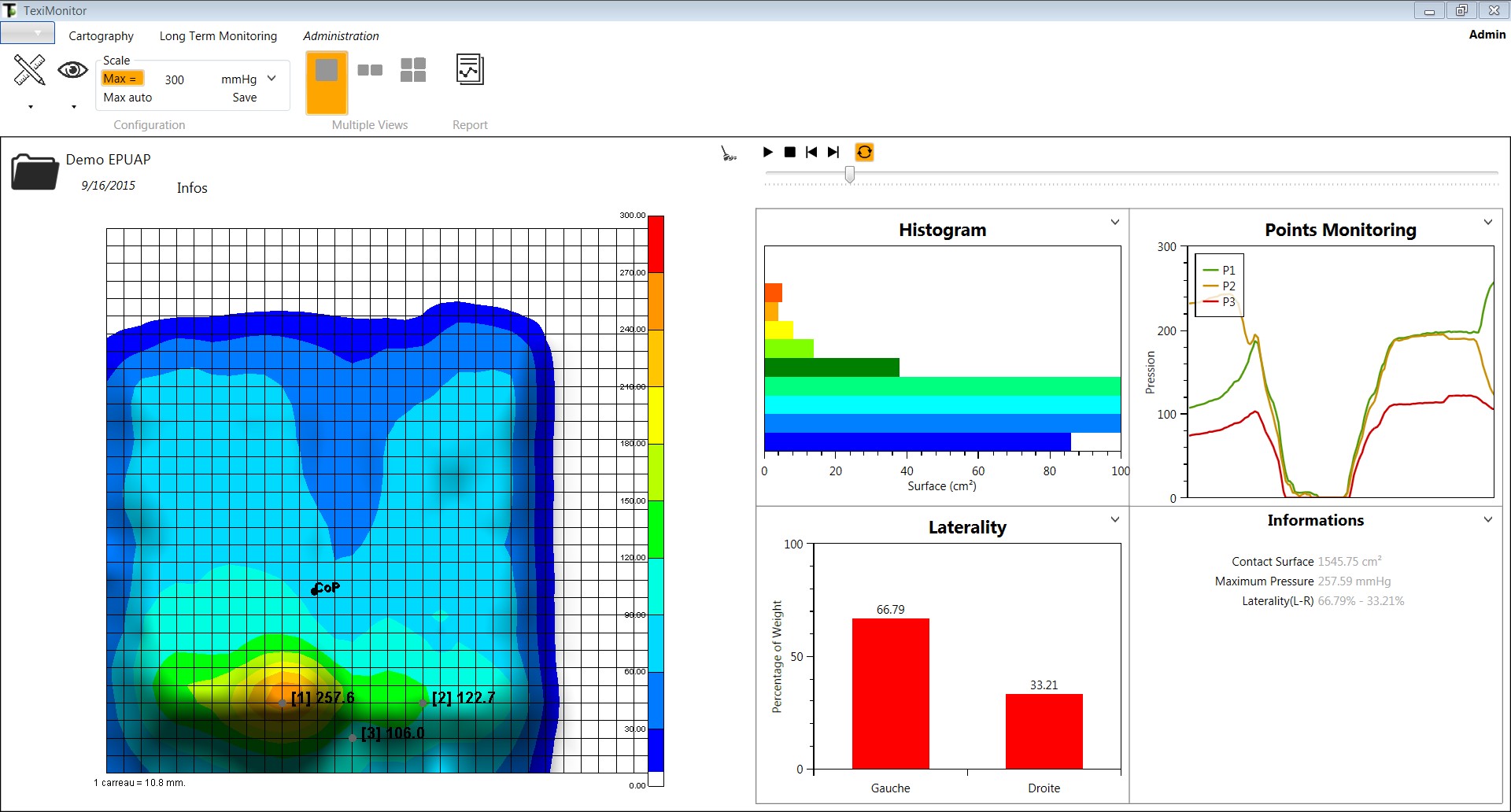Screen dimensions: 1511x812
Task: Open the Long Term Monitoring tab
Action: (218, 36)
